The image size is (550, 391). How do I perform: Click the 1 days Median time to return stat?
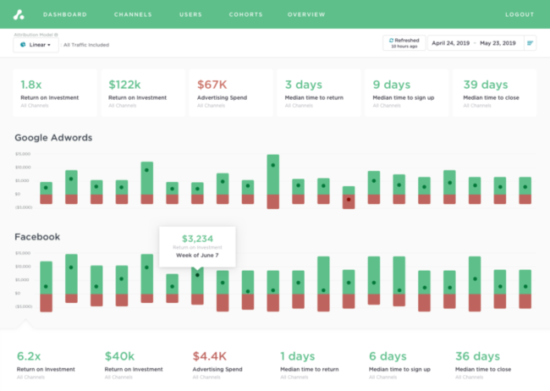point(309,365)
